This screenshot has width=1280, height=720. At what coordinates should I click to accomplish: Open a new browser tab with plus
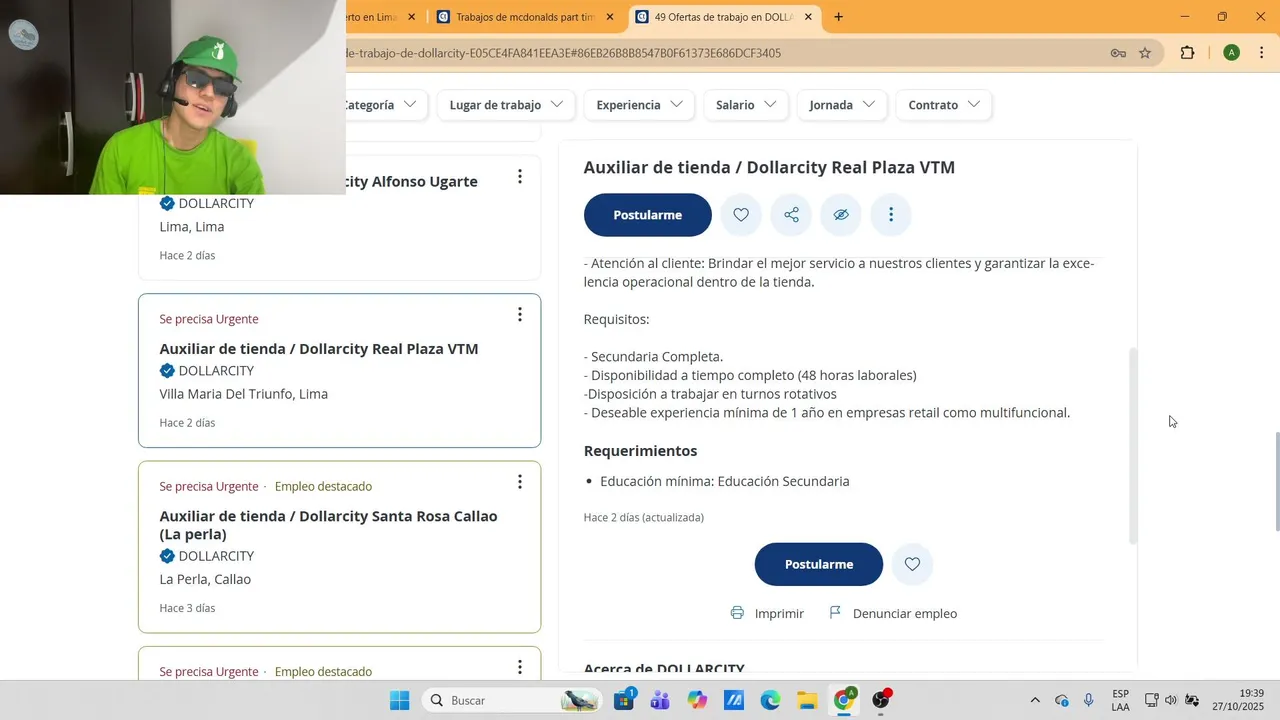[838, 17]
